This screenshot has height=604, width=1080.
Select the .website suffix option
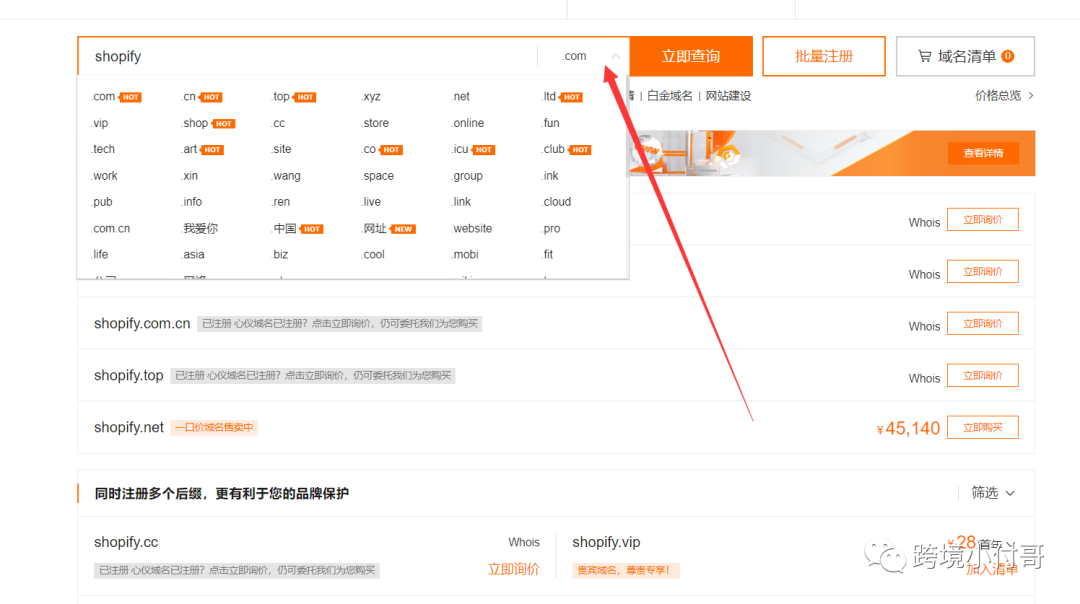(472, 229)
